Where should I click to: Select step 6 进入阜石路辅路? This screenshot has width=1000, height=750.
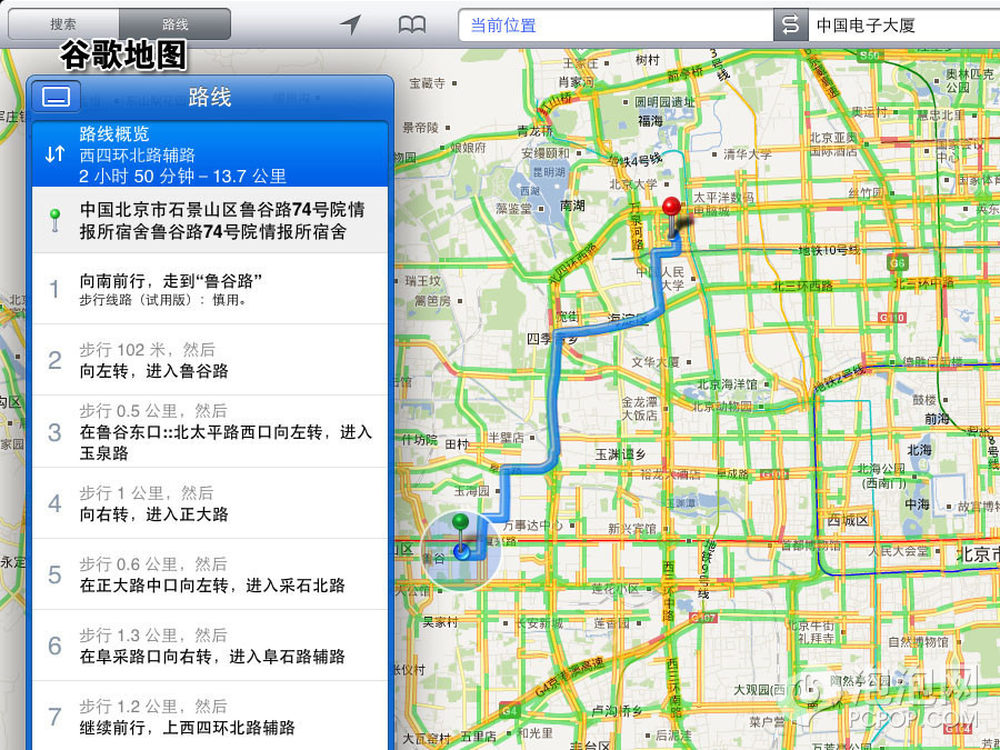coord(210,645)
